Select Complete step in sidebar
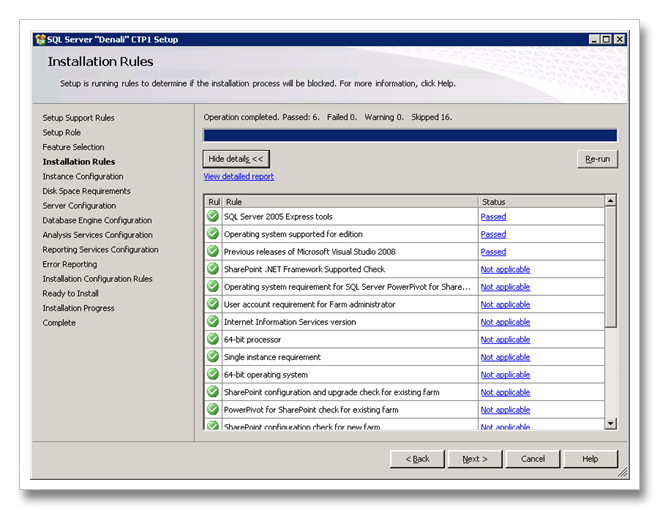This screenshot has width=660, height=510. (x=59, y=323)
